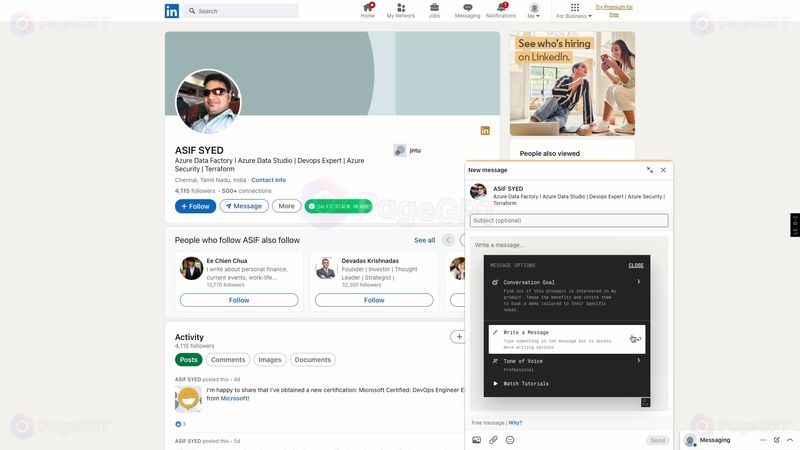Click the Send button
The width and height of the screenshot is (800, 450).
(x=657, y=440)
